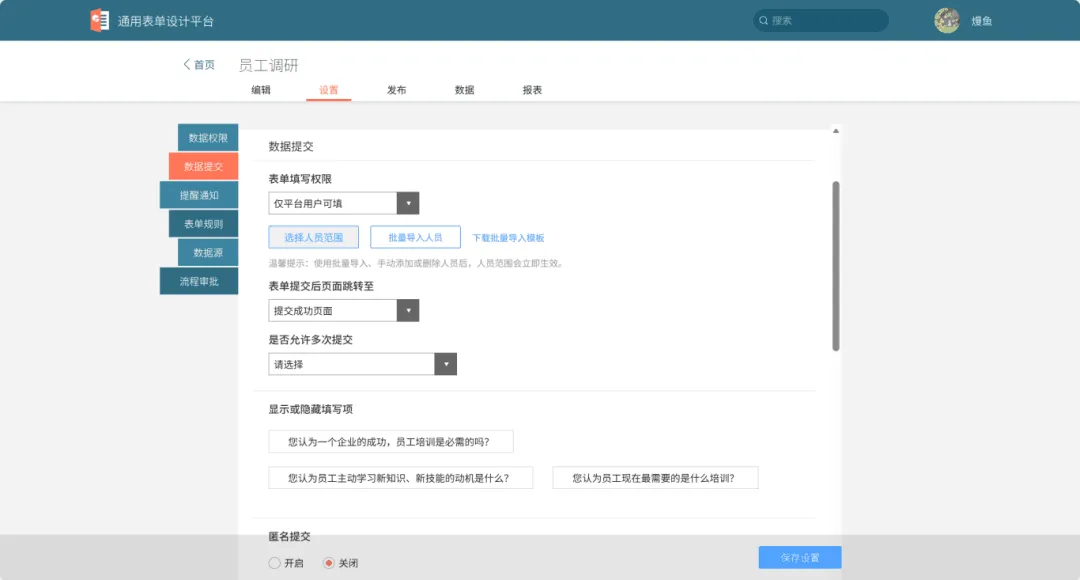Image resolution: width=1080 pixels, height=580 pixels.
Task: Toggle item 您认为一个企业的成功，员工培训是必需的吗？
Action: click(391, 442)
